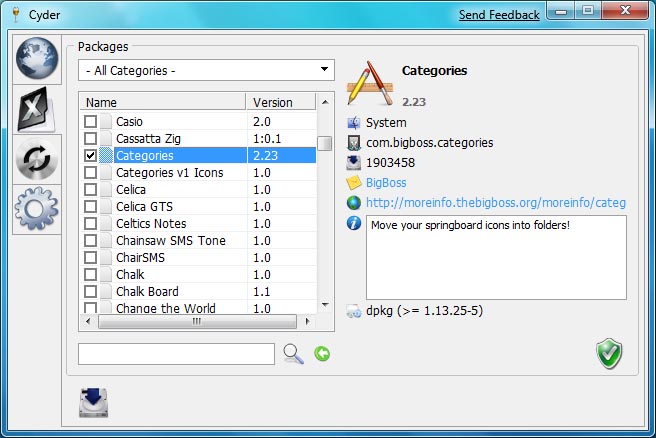Image resolution: width=656 pixels, height=438 pixels.
Task: Click the blue info icon beside description
Action: click(354, 223)
